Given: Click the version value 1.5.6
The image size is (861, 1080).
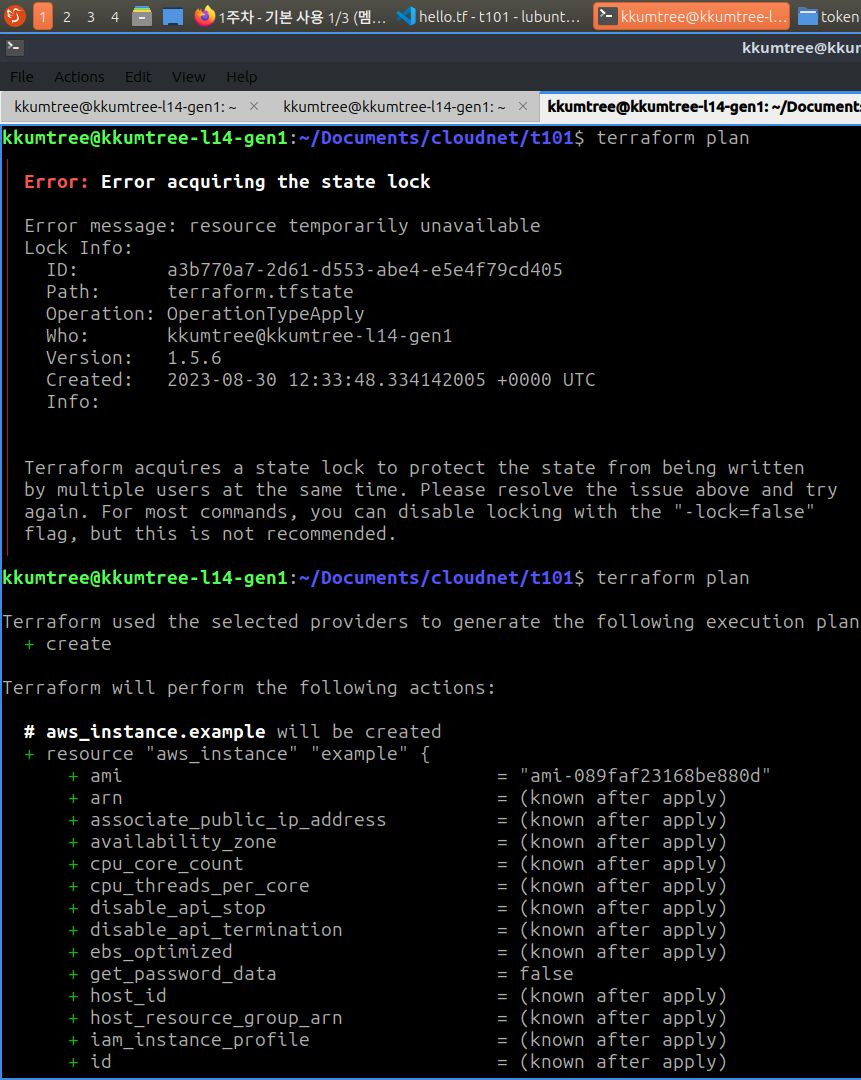Looking at the screenshot, I should click(194, 358).
